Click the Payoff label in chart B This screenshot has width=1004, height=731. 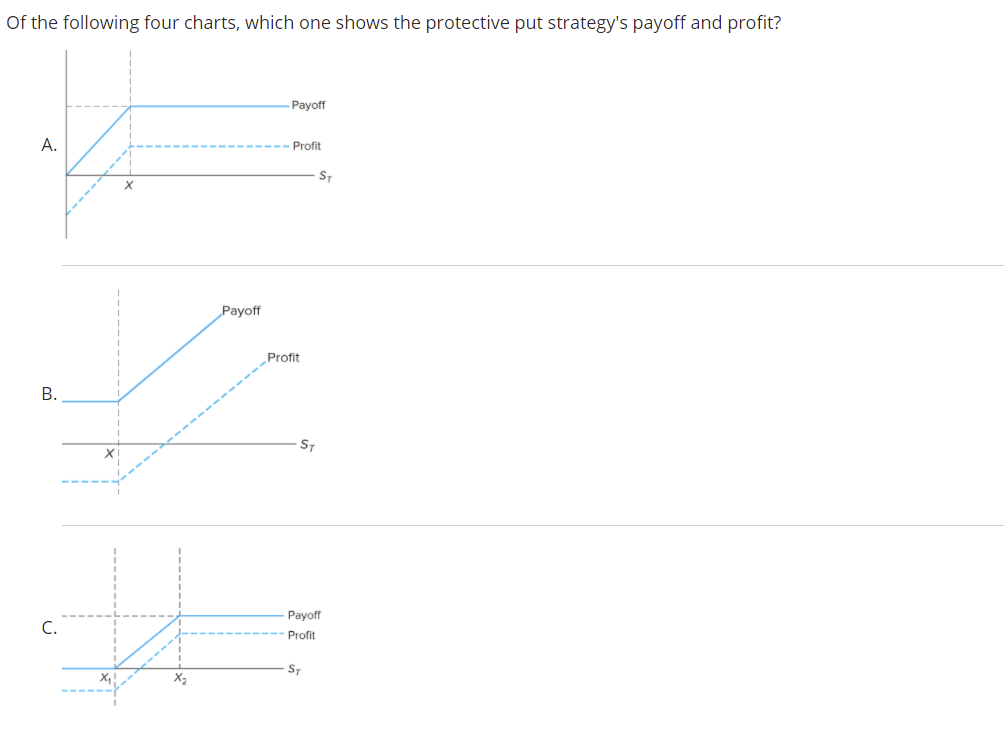tap(241, 311)
